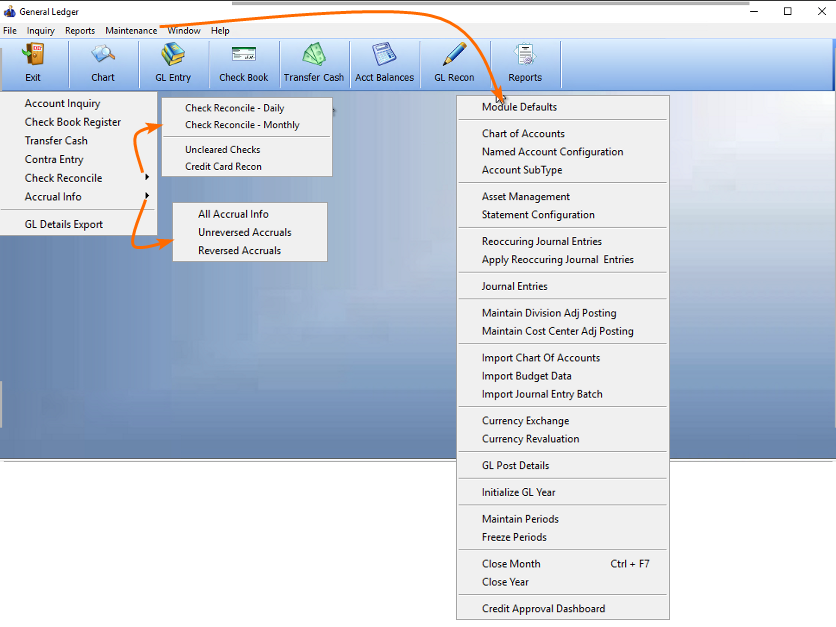Image resolution: width=836 pixels, height=627 pixels.
Task: Open the Maintenance menu
Action: [x=131, y=31]
